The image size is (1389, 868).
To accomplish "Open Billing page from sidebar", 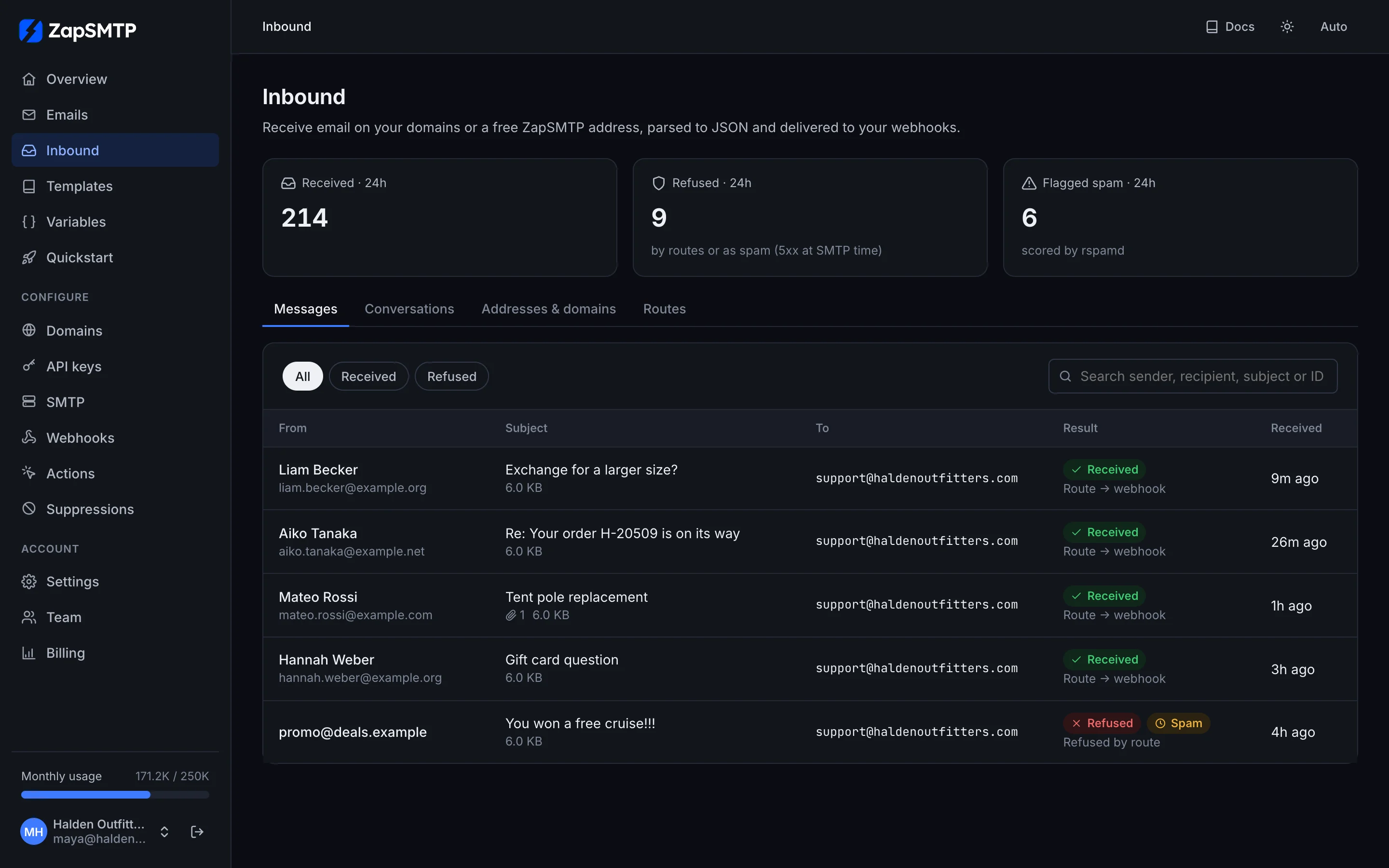I will [115, 653].
